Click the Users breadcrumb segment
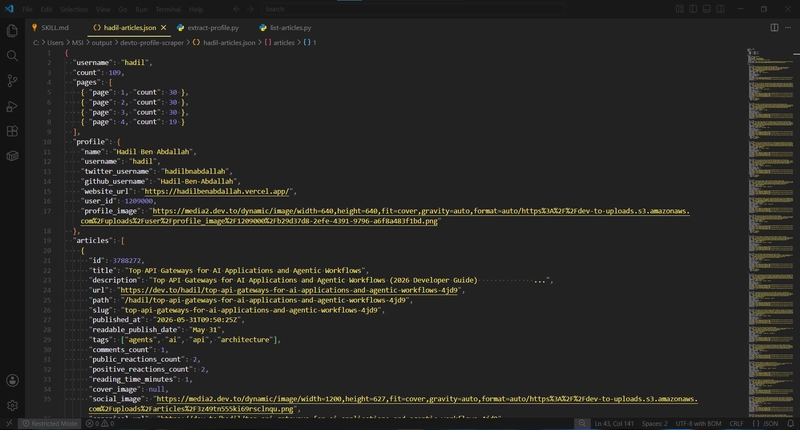The width and height of the screenshot is (800, 430). 56,43
